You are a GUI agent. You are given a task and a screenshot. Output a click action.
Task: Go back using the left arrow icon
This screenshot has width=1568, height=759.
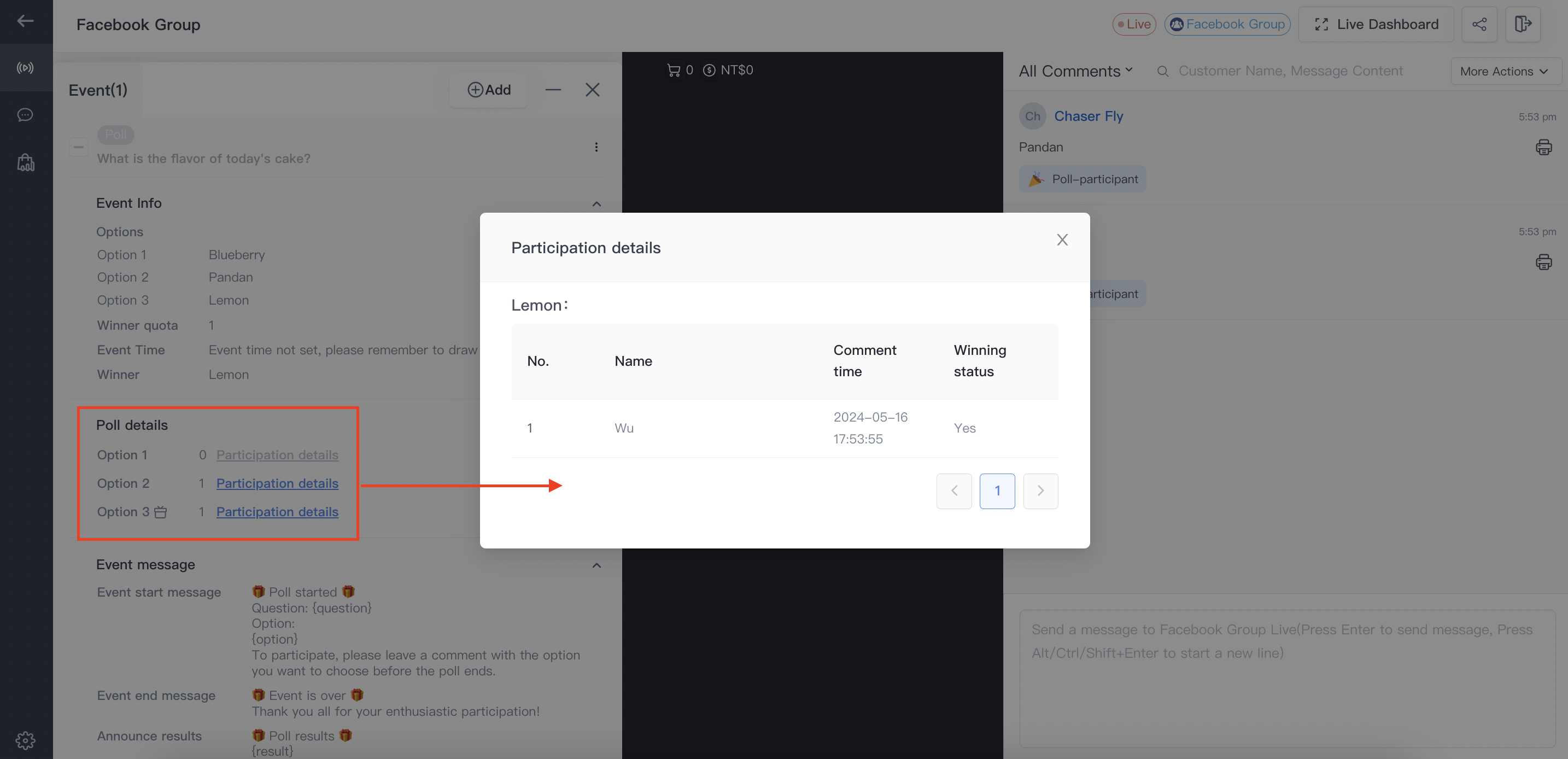[25, 21]
